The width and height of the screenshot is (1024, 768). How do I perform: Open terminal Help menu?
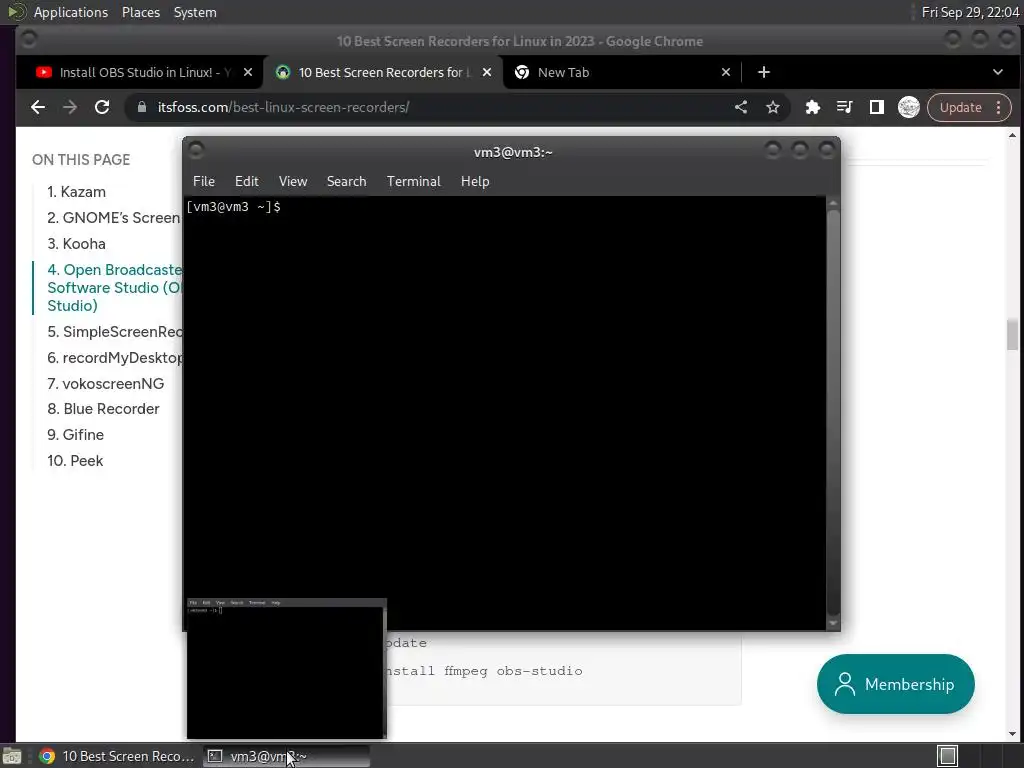(475, 182)
